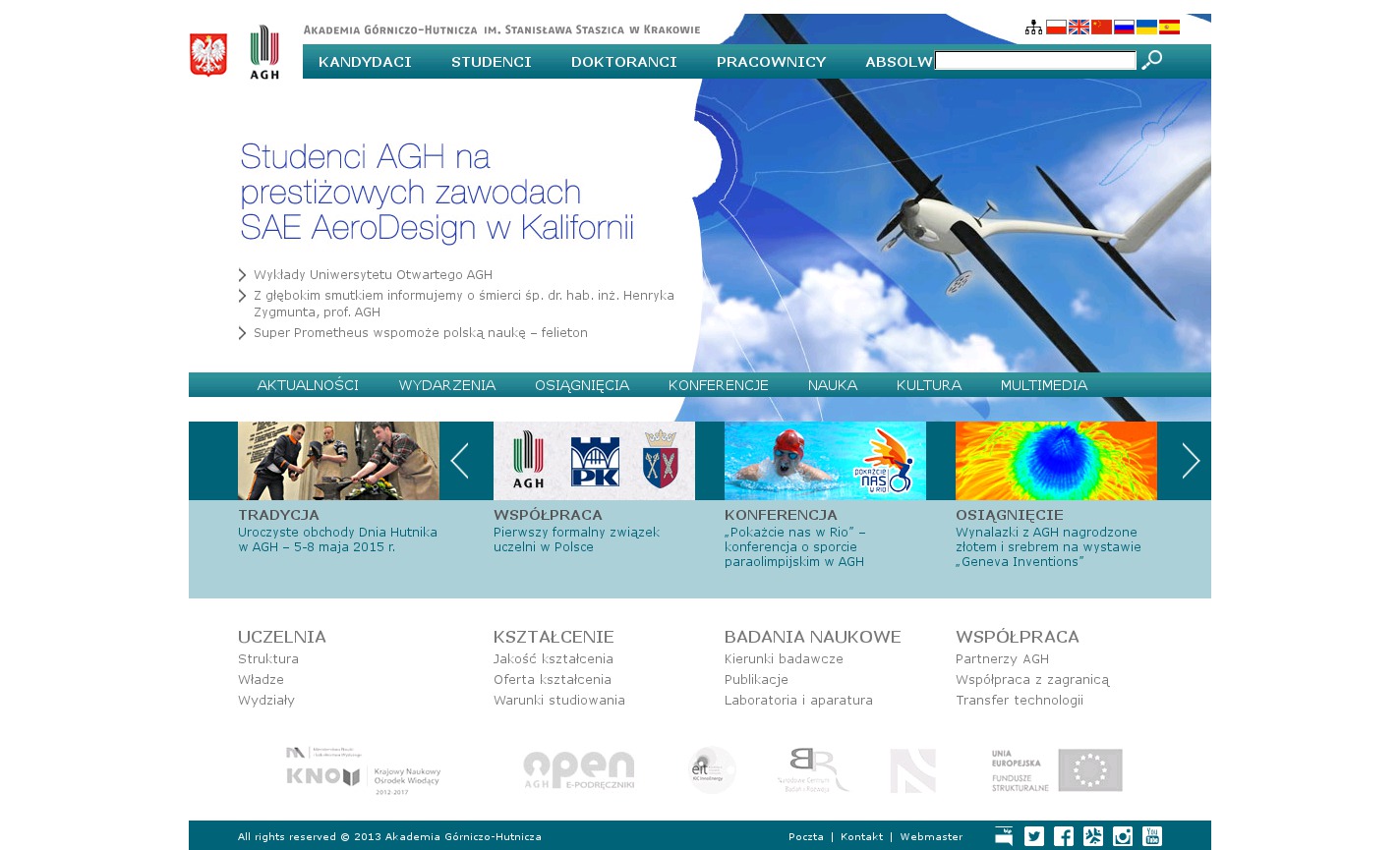The height and width of the screenshot is (850, 1400).
Task: Expand the Wykłady Uniwersytetu Otwartego AGH chevron
Action: [x=242, y=275]
